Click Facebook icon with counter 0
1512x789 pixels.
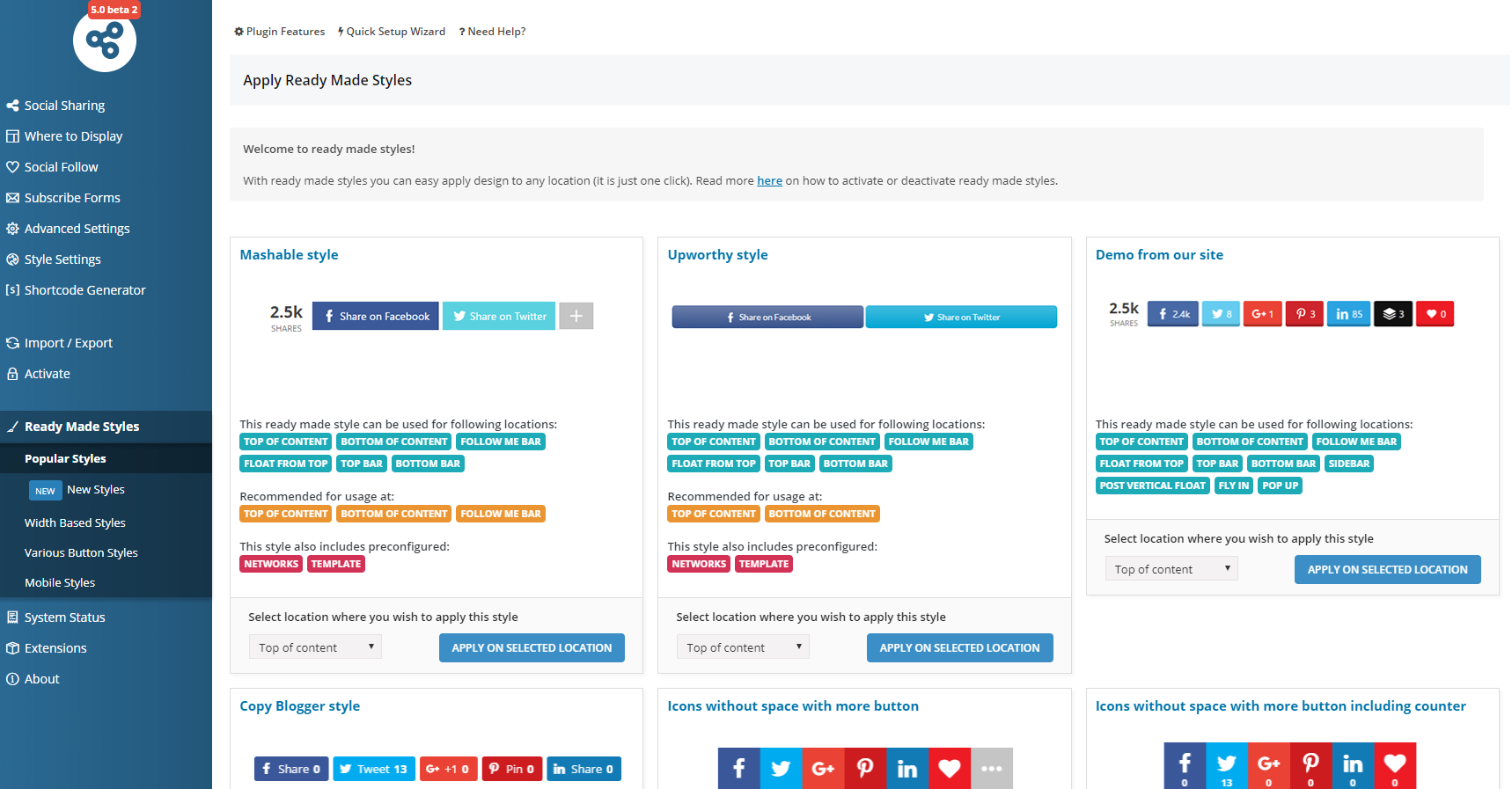1185,765
